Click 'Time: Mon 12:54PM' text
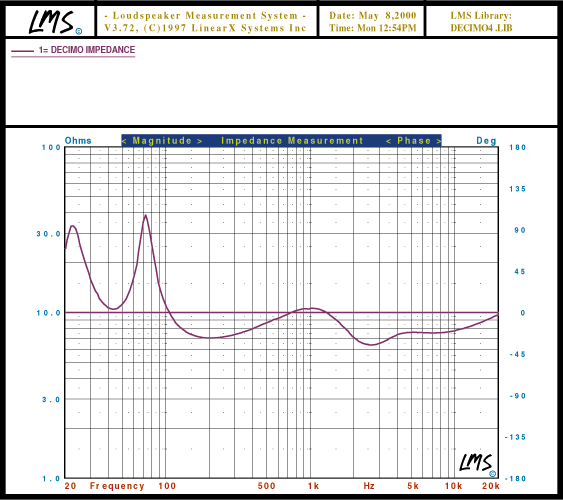This screenshot has width=563, height=500. tap(372, 28)
